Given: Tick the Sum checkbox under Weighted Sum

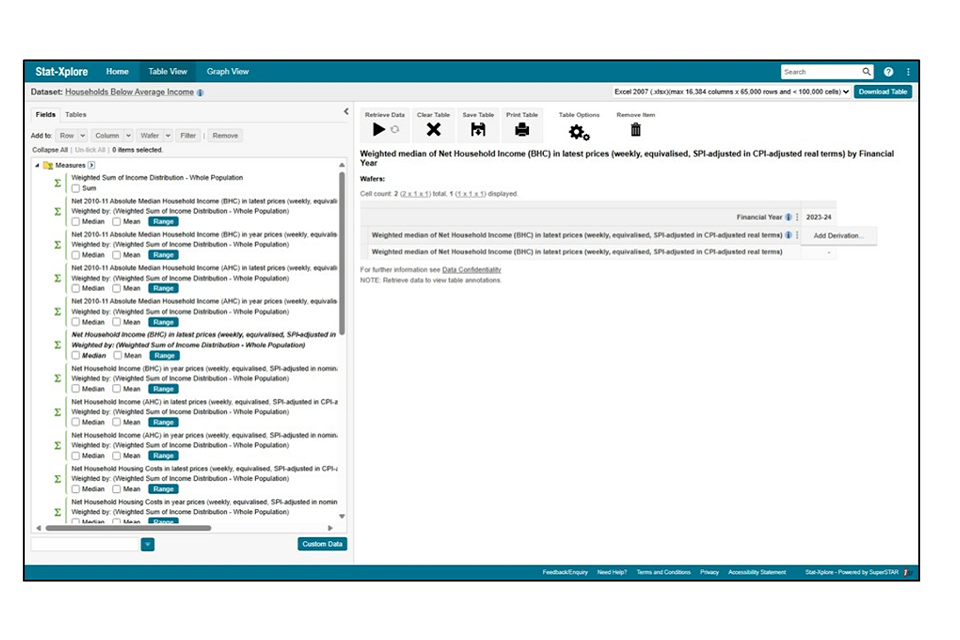Looking at the screenshot, I should (x=76, y=188).
